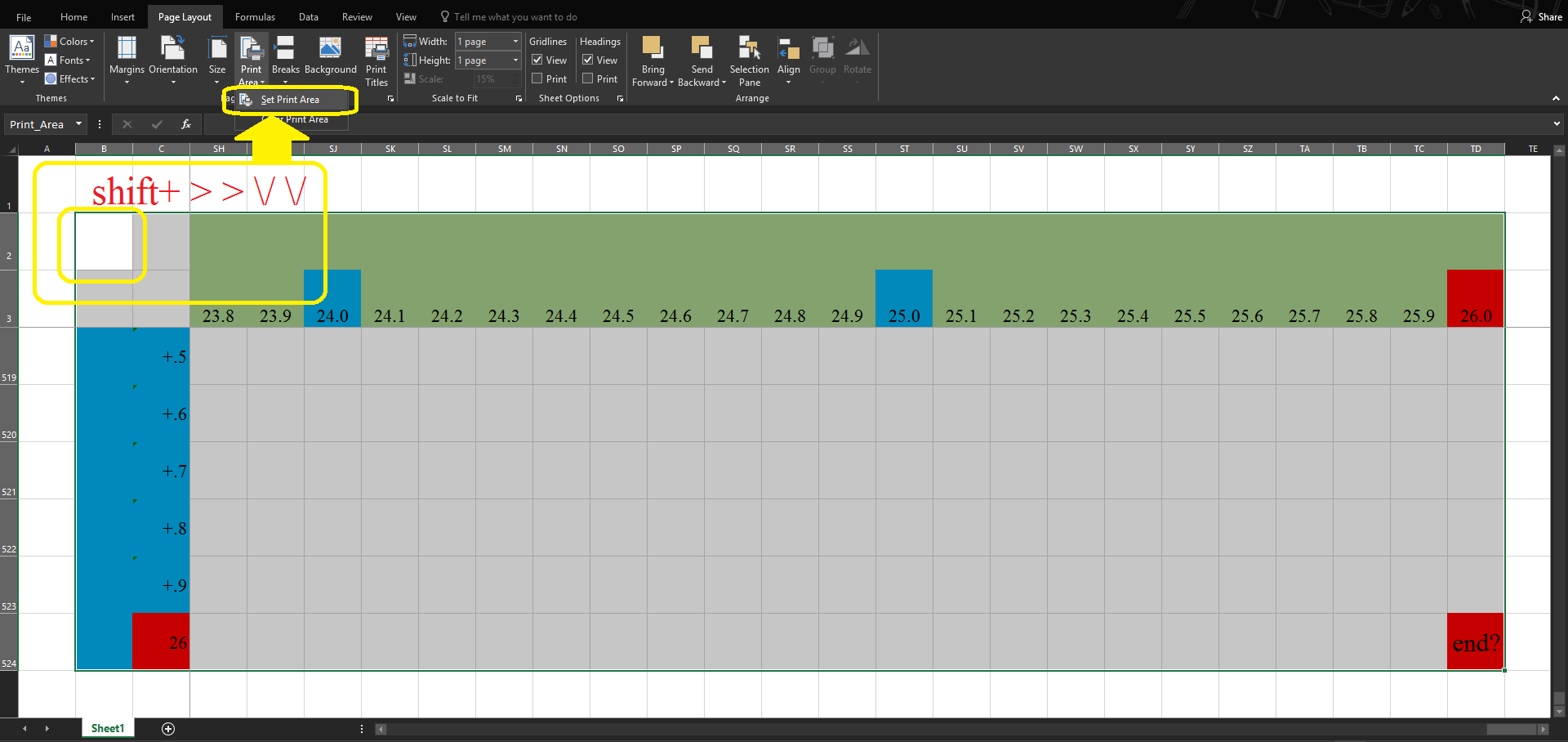Open the paper Size menu
This screenshot has width=1568, height=742.
tap(217, 59)
